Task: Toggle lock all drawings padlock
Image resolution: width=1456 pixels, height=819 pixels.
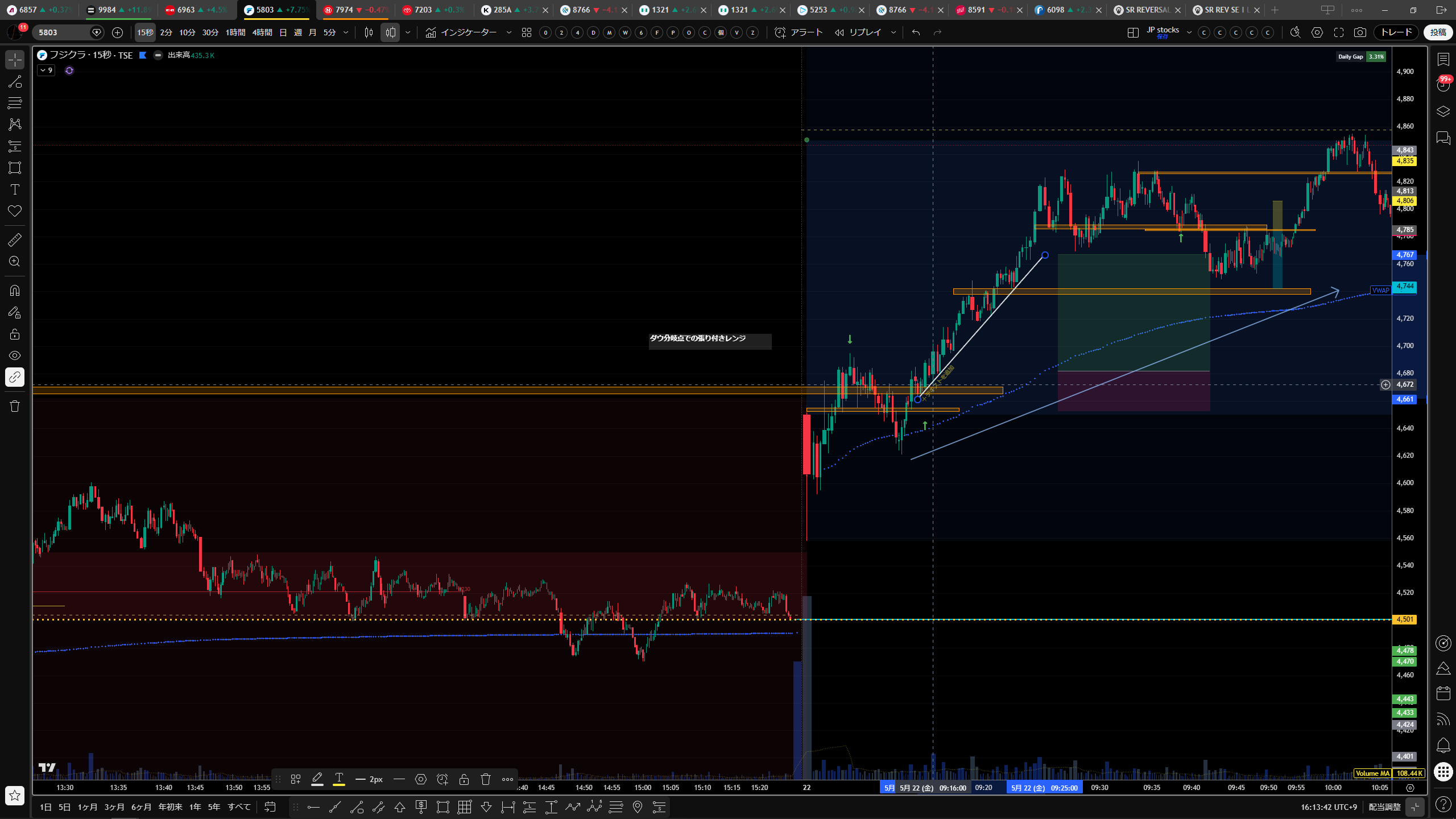Action: 15,334
